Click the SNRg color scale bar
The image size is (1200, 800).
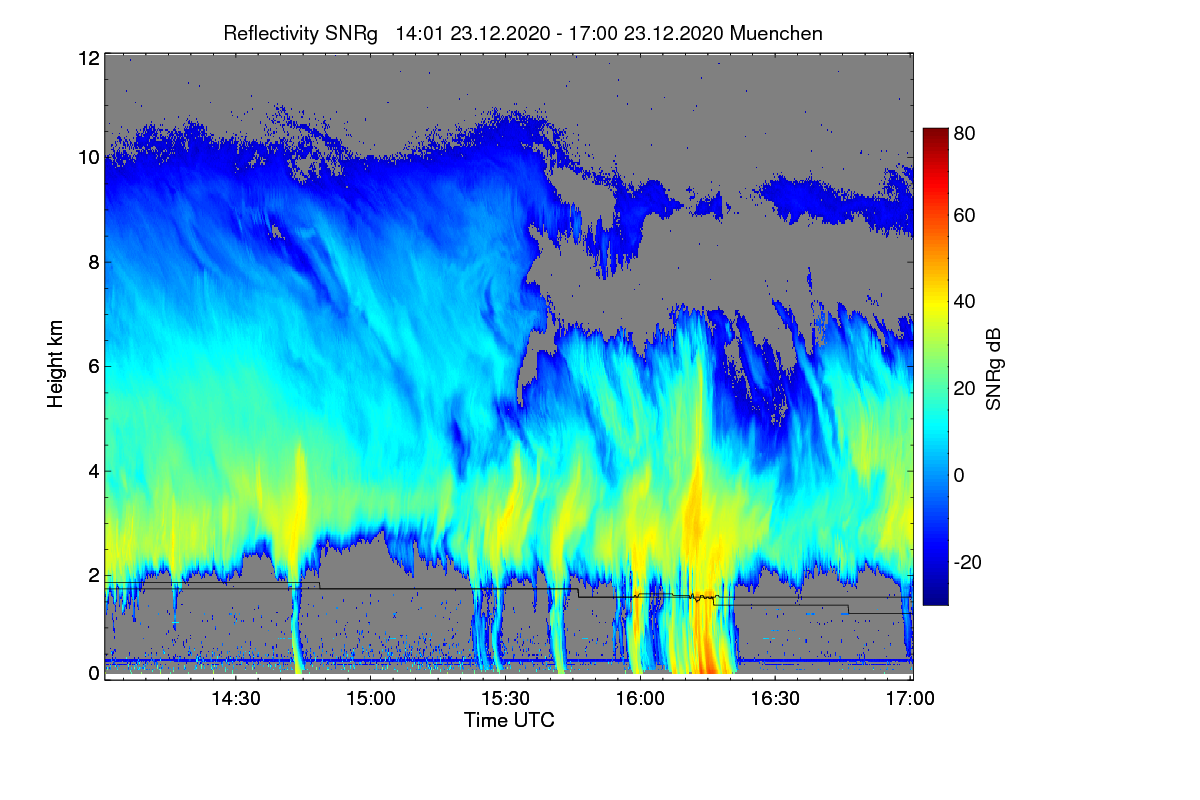tap(935, 367)
